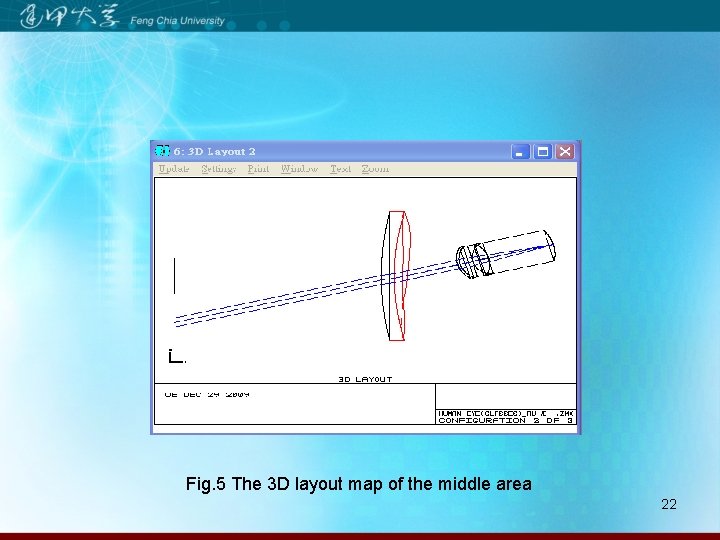Screen dimensions: 720x540
Task: Click the date text in plot footer
Action: (x=207, y=394)
